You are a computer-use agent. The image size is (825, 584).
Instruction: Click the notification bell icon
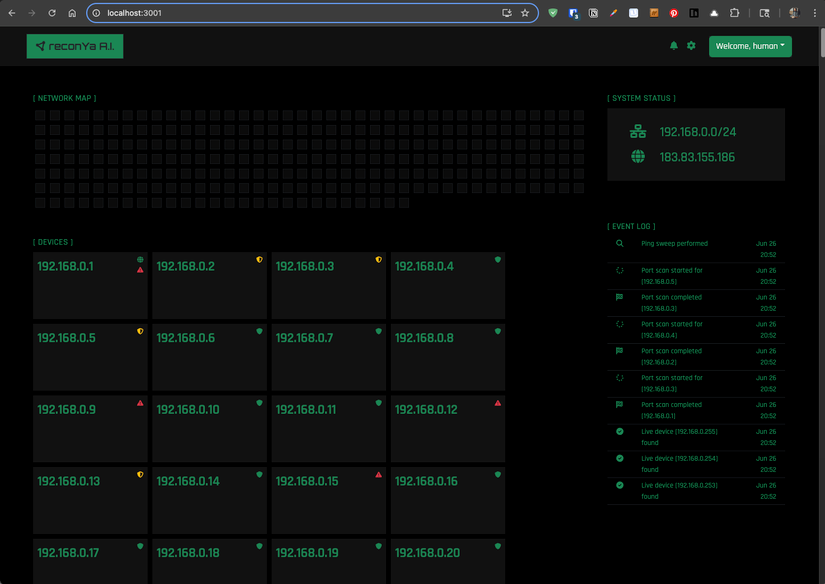click(673, 45)
